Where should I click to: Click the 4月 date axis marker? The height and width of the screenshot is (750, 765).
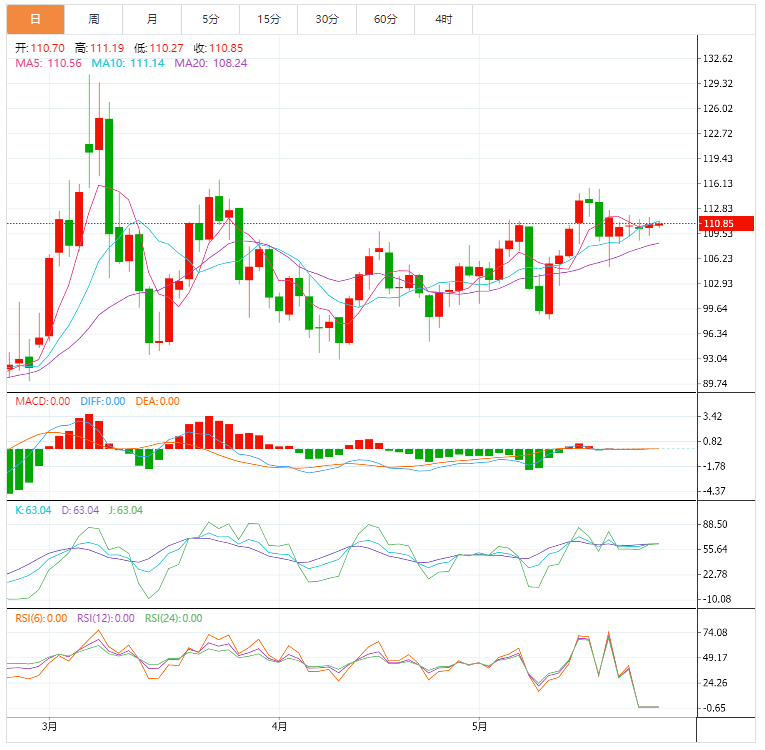[280, 727]
